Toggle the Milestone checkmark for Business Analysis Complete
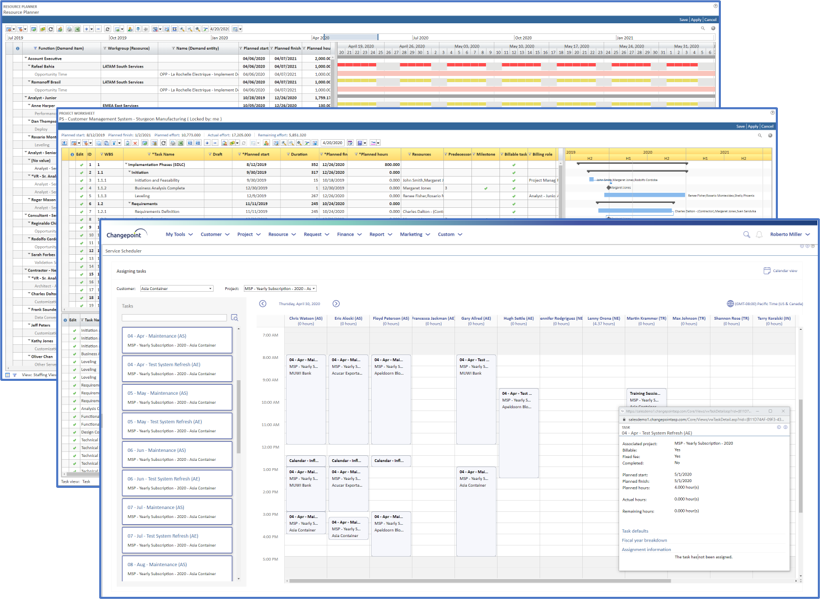Image resolution: width=820 pixels, height=599 pixels. click(x=486, y=188)
